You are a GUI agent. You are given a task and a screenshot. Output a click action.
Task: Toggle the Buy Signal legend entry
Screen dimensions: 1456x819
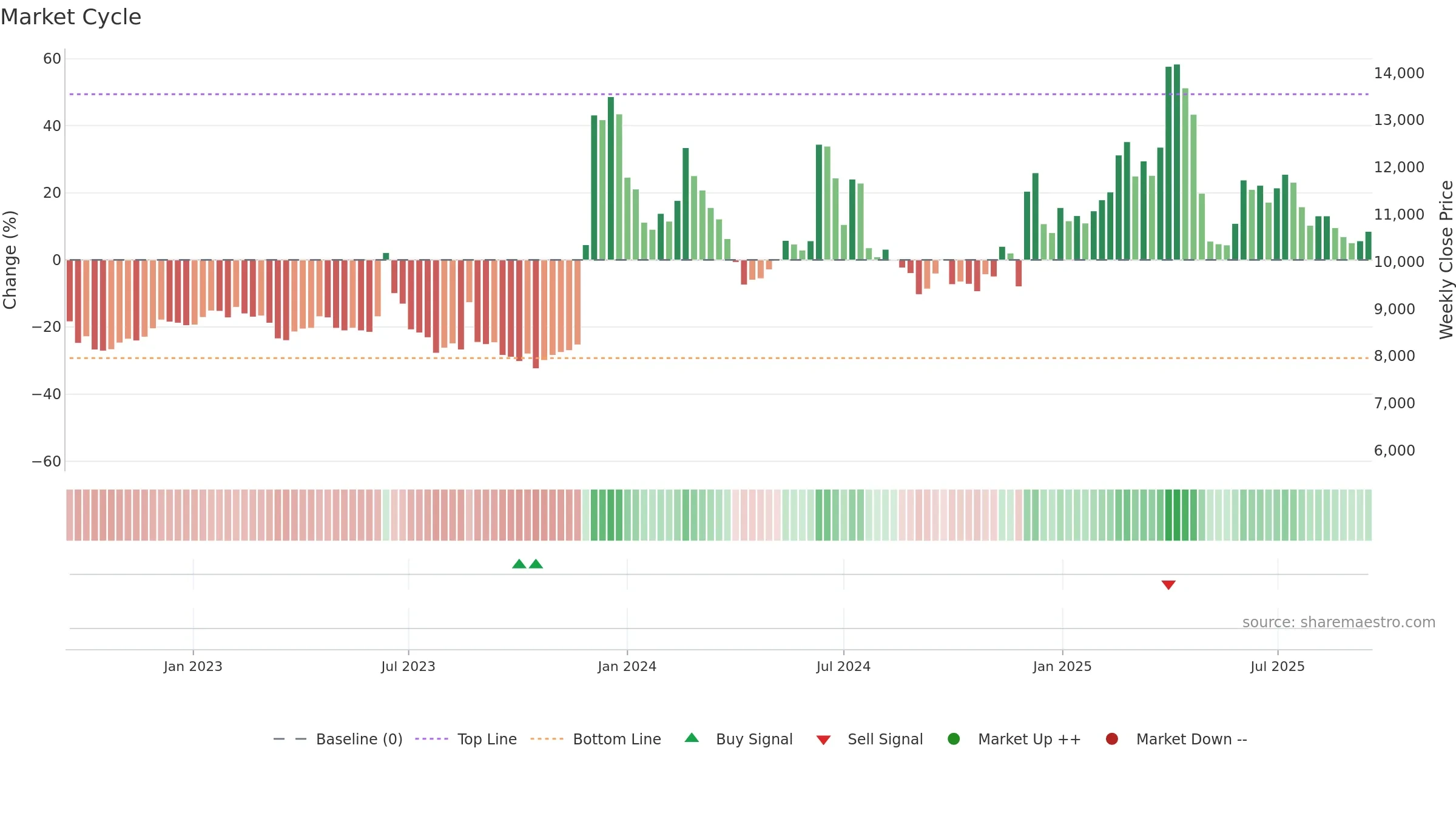pos(738,739)
